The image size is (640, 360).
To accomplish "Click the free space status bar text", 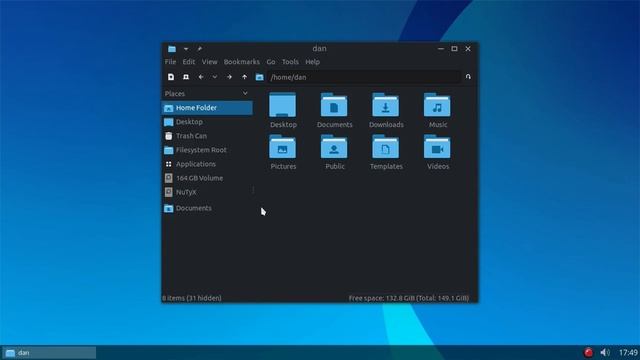I will (409, 298).
